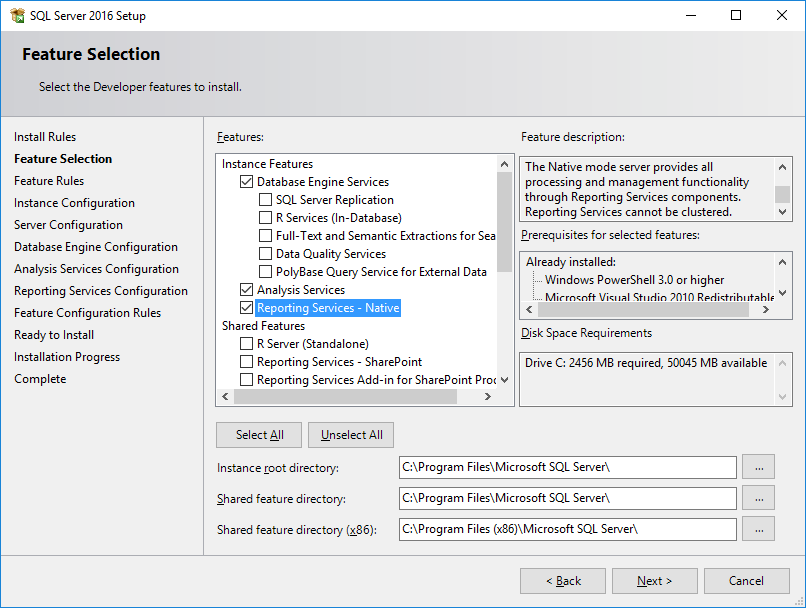Select Feature Configuration Rules step
The image size is (806, 608).
click(x=87, y=313)
